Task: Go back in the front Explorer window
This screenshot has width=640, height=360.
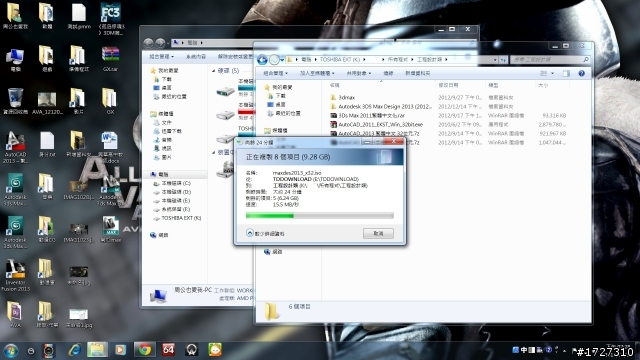Action: (262, 60)
